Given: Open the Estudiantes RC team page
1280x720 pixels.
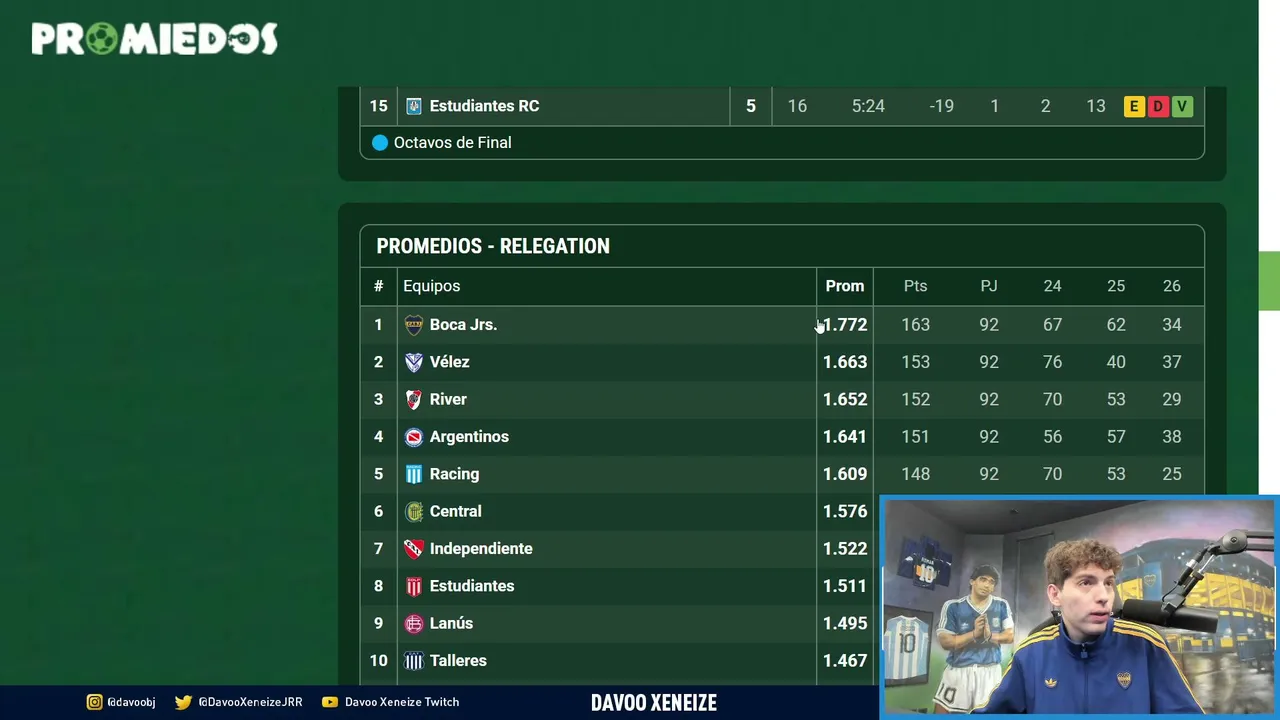Looking at the screenshot, I should coord(484,106).
